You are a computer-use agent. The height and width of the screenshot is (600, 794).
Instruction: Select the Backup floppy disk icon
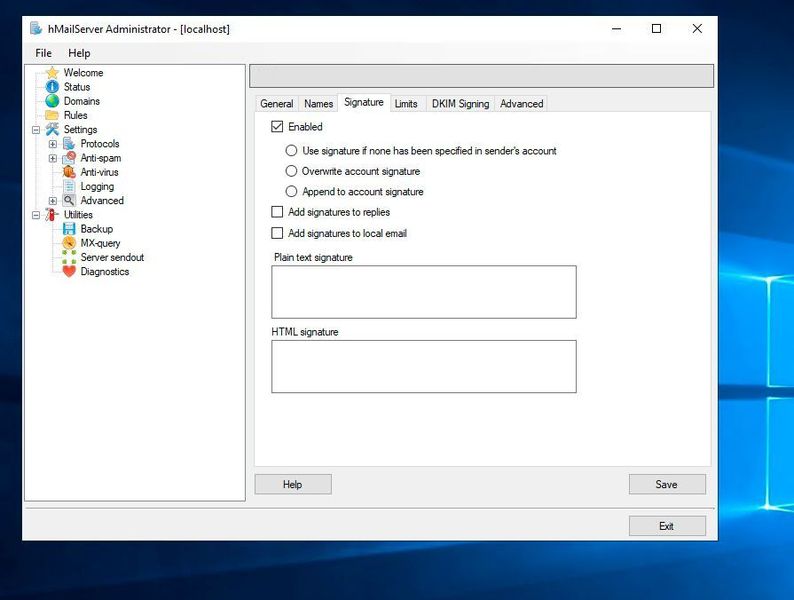pyautogui.click(x=69, y=229)
